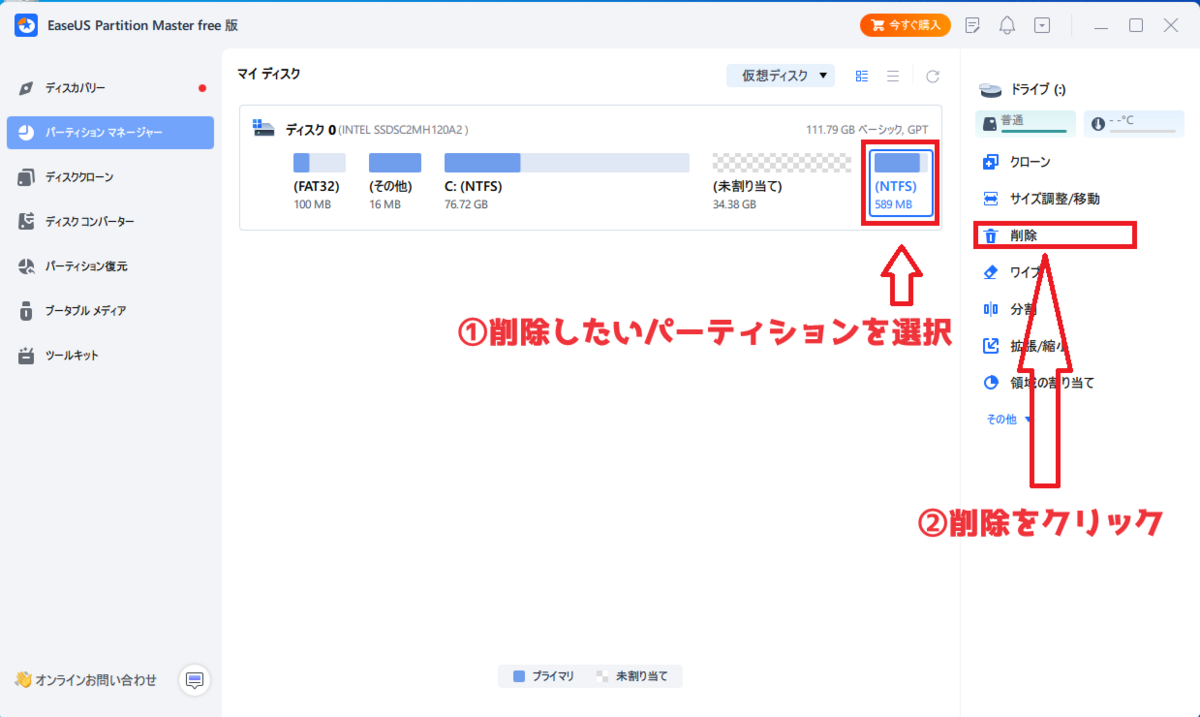Click the 領域の割り当て pie icon
This screenshot has height=717, width=1200.
tap(991, 383)
